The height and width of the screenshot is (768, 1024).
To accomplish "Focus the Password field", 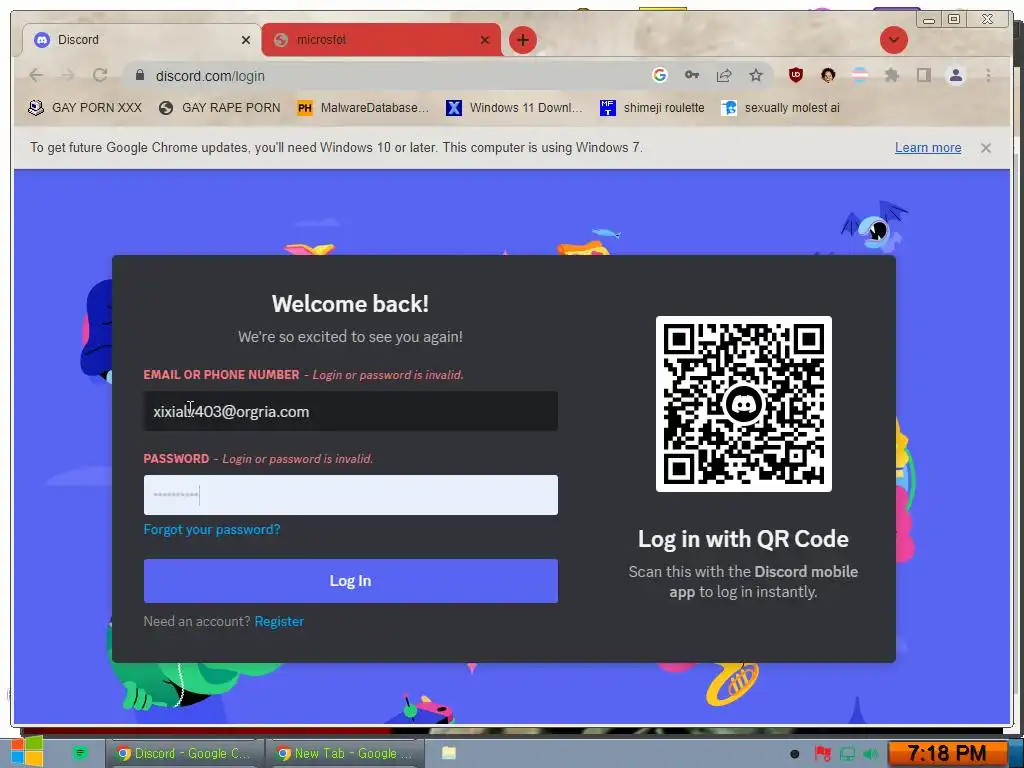I will (351, 495).
